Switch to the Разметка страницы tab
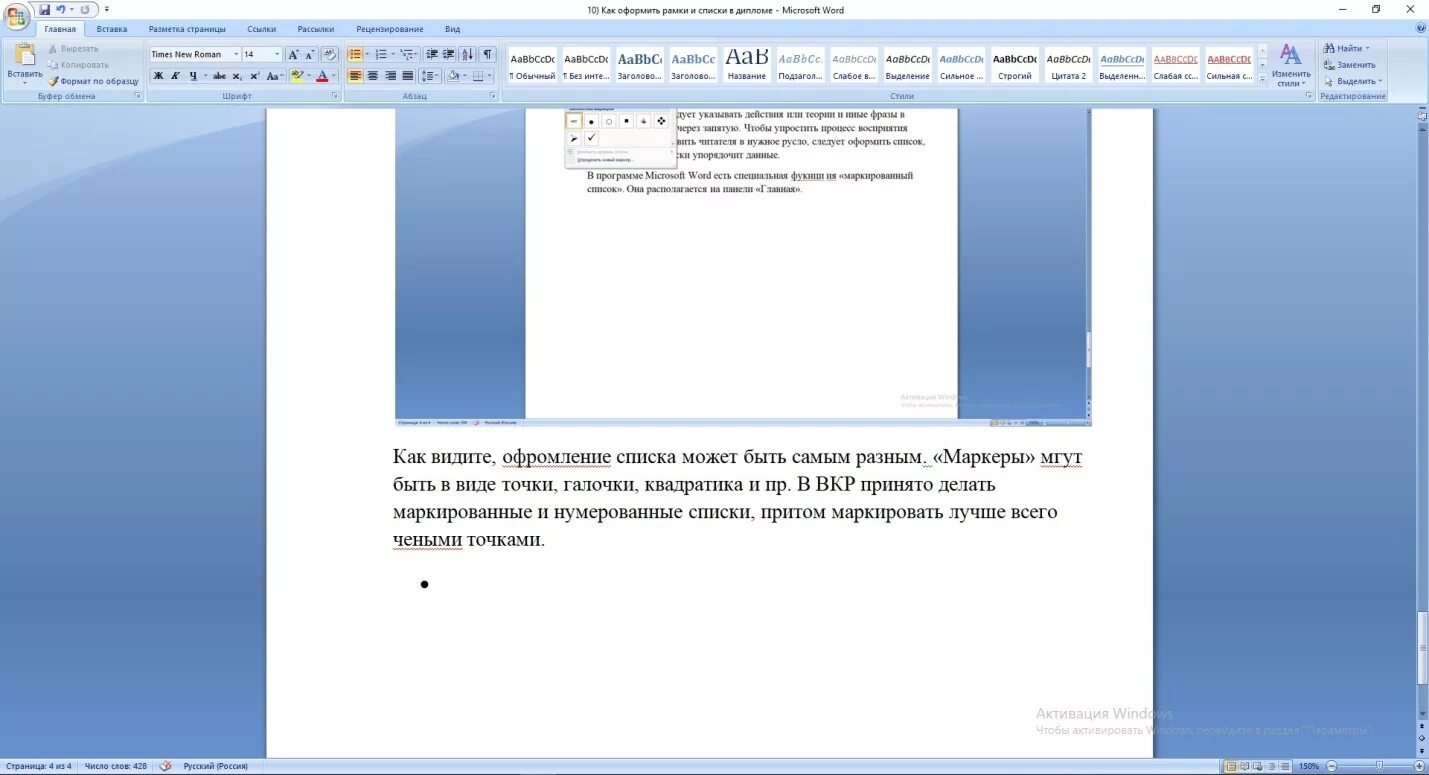The height and width of the screenshot is (775, 1429). click(x=187, y=29)
